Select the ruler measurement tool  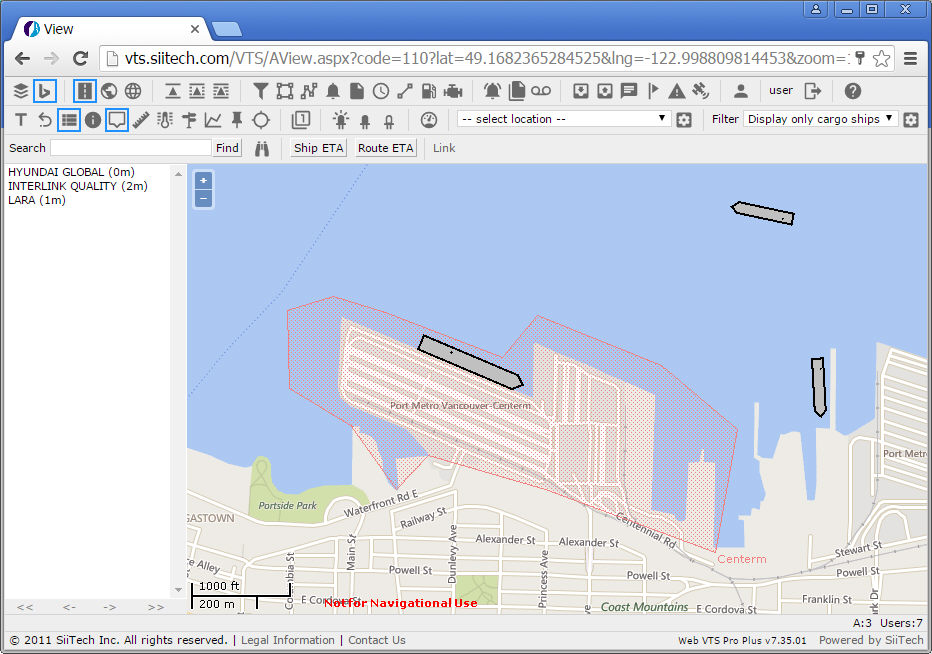(141, 120)
